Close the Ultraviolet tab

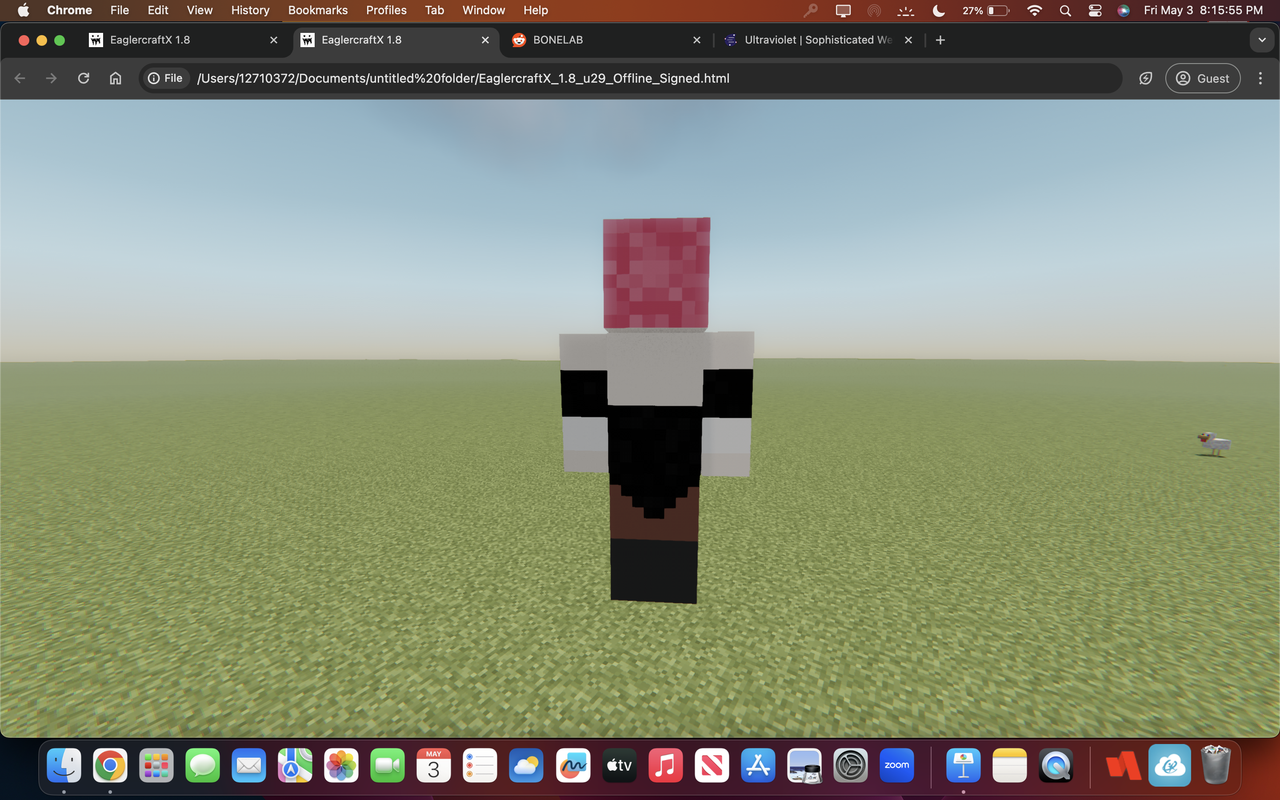pos(908,40)
